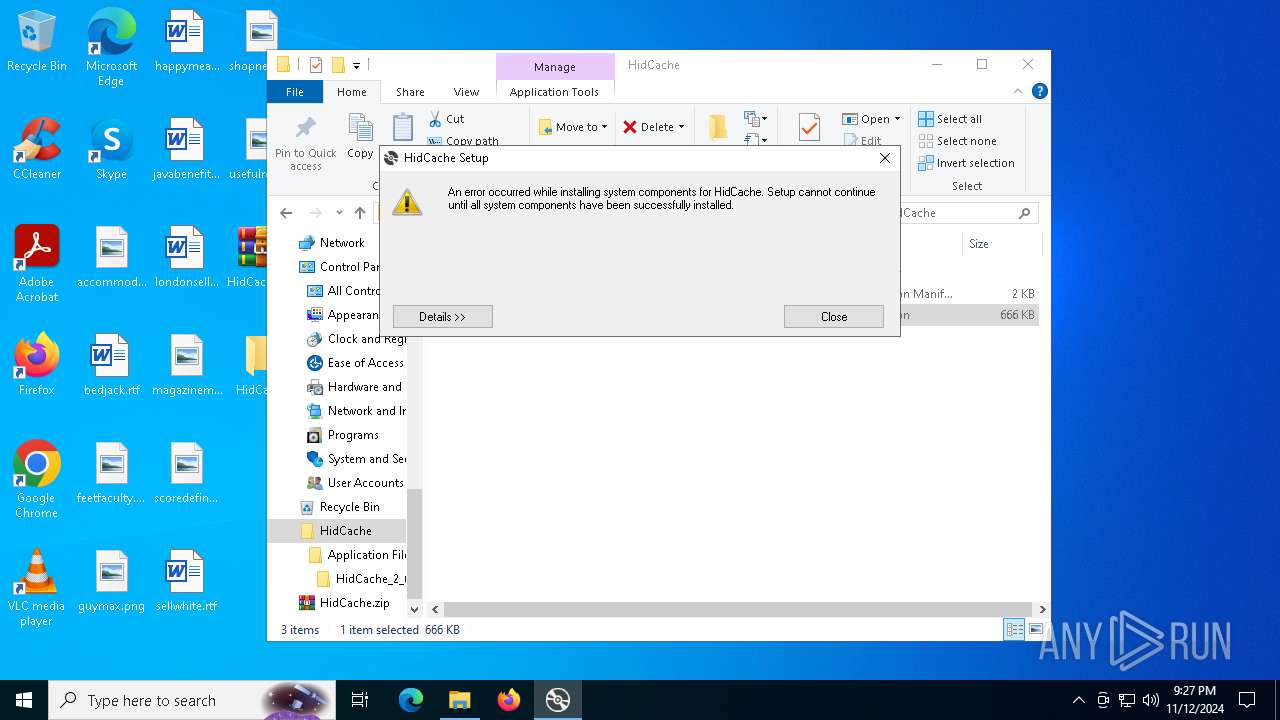The width and height of the screenshot is (1280, 720).
Task: Click Pin to Quick access in ribbon
Action: tap(306, 143)
